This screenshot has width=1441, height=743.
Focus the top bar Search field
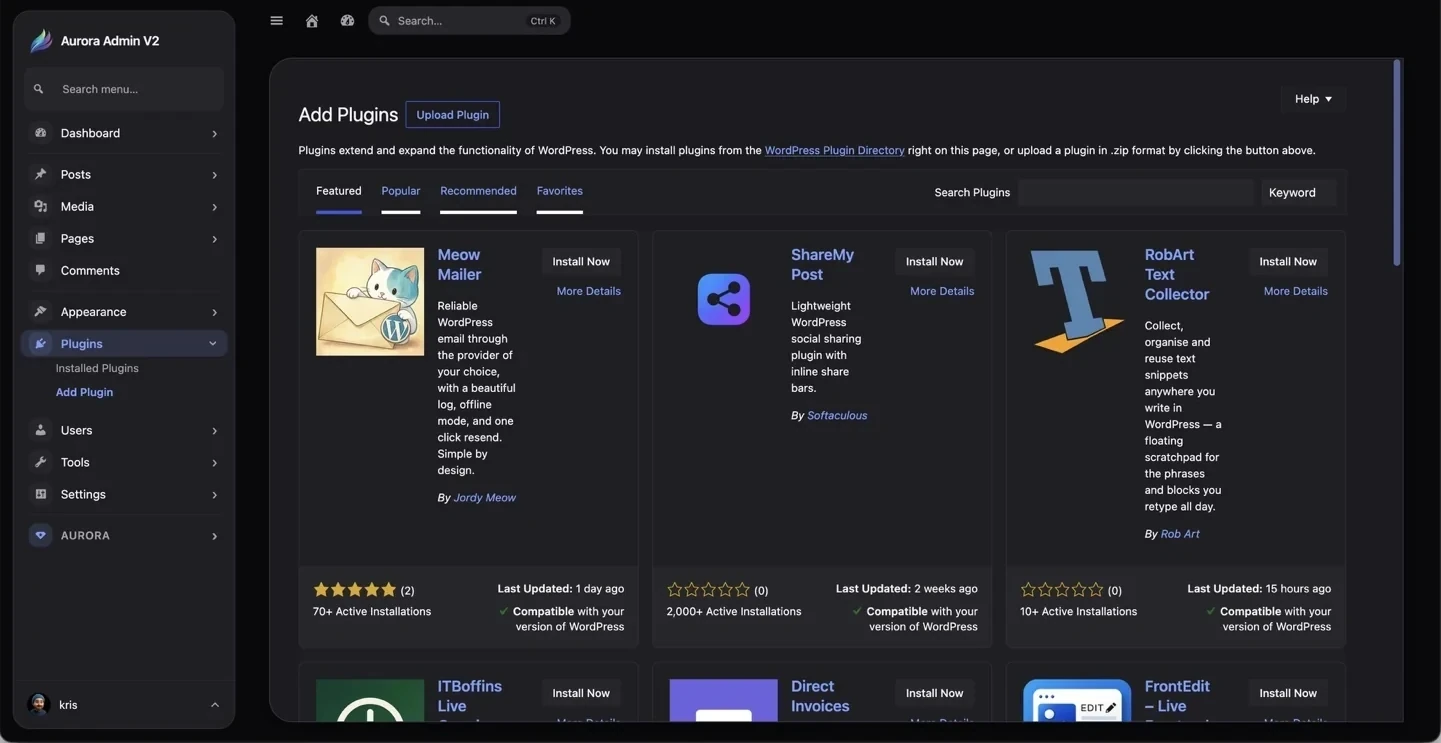(469, 21)
